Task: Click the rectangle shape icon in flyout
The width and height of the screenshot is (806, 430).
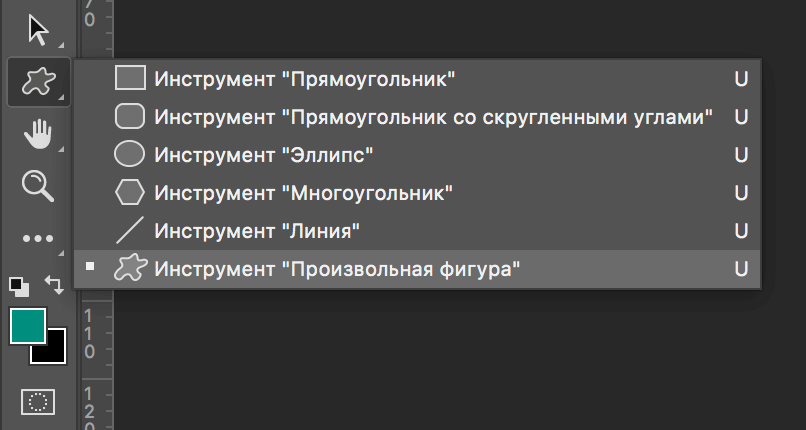Action: coord(130,79)
